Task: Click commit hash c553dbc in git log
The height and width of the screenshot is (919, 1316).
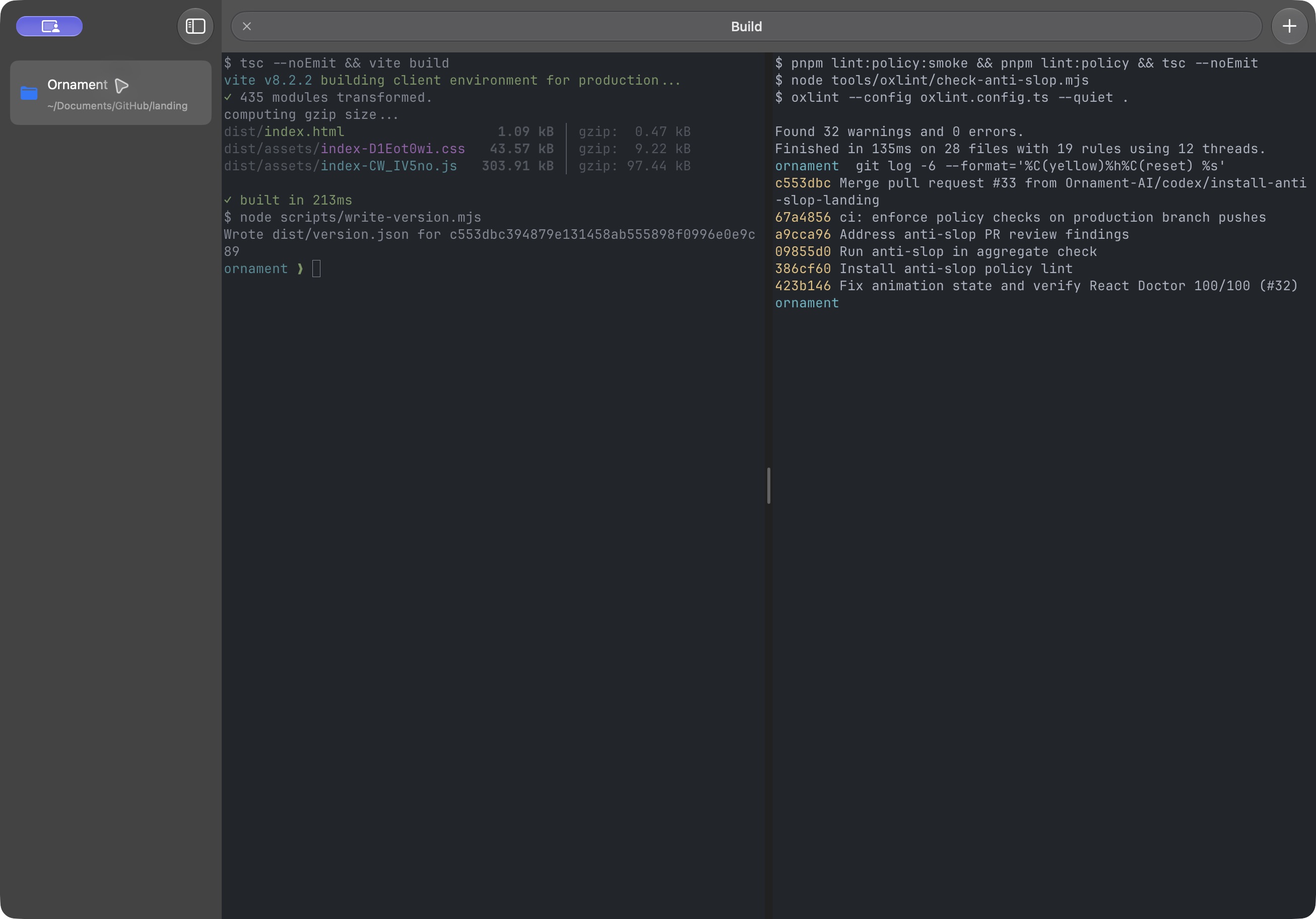Action: coord(803,183)
